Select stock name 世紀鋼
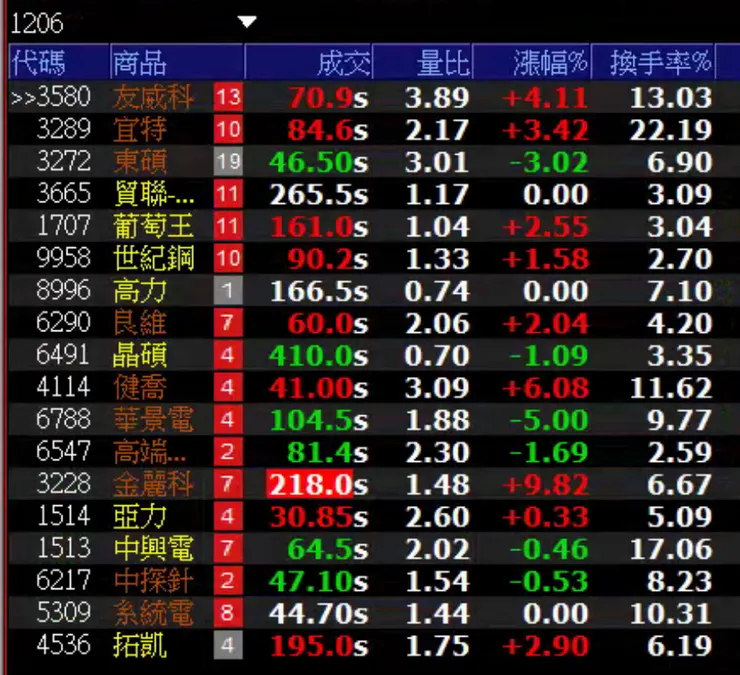Image resolution: width=740 pixels, height=675 pixels. pyautogui.click(x=153, y=258)
